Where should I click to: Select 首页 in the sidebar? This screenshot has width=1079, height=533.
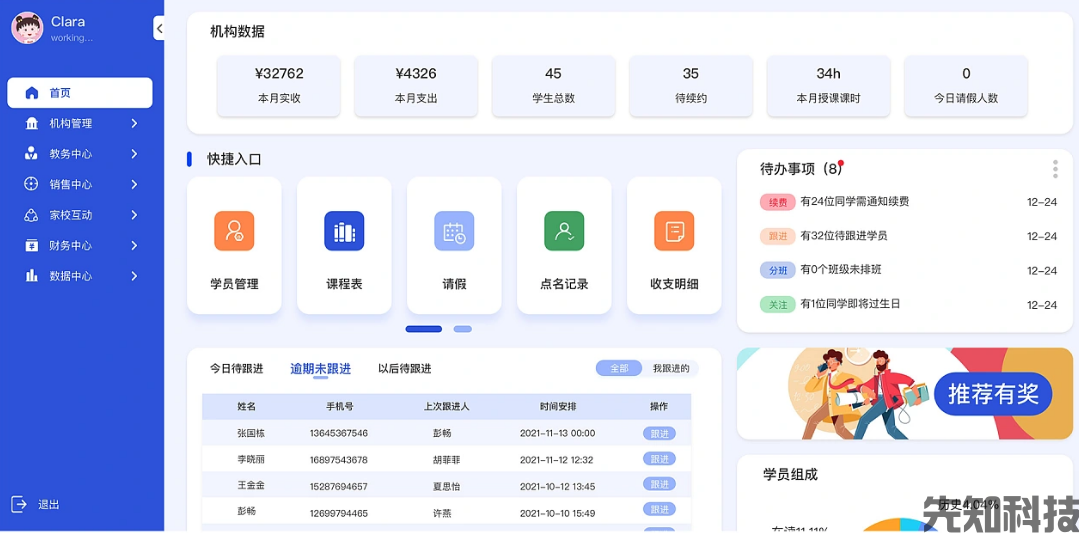80,93
